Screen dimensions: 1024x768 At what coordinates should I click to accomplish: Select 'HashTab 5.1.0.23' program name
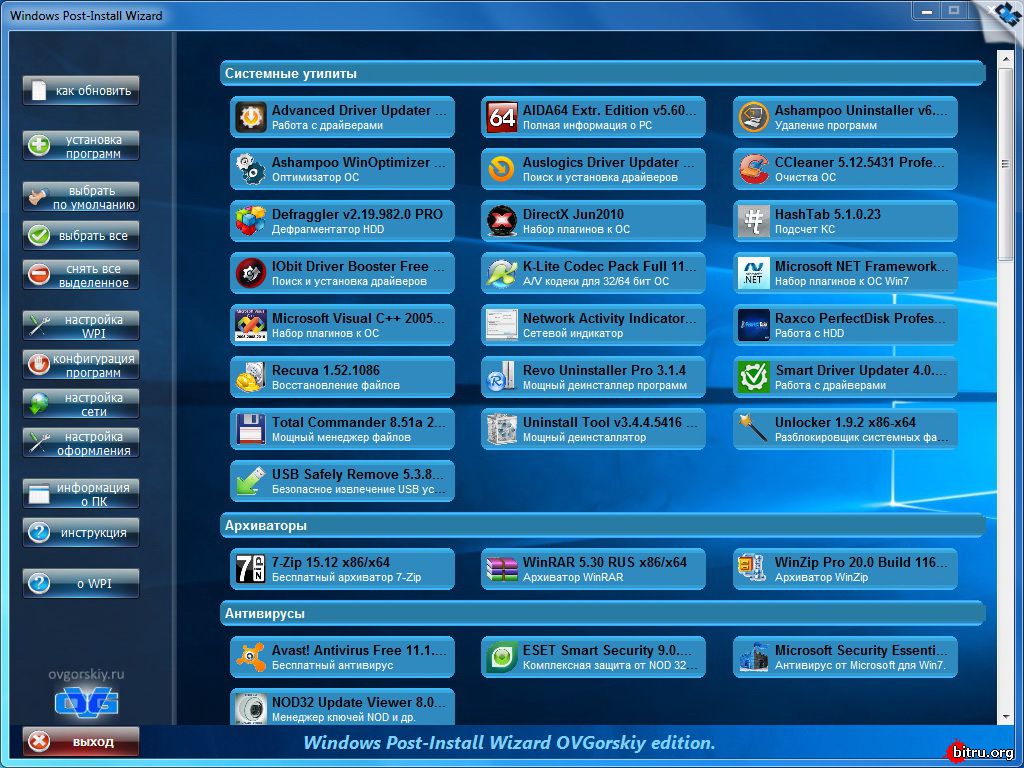827,214
